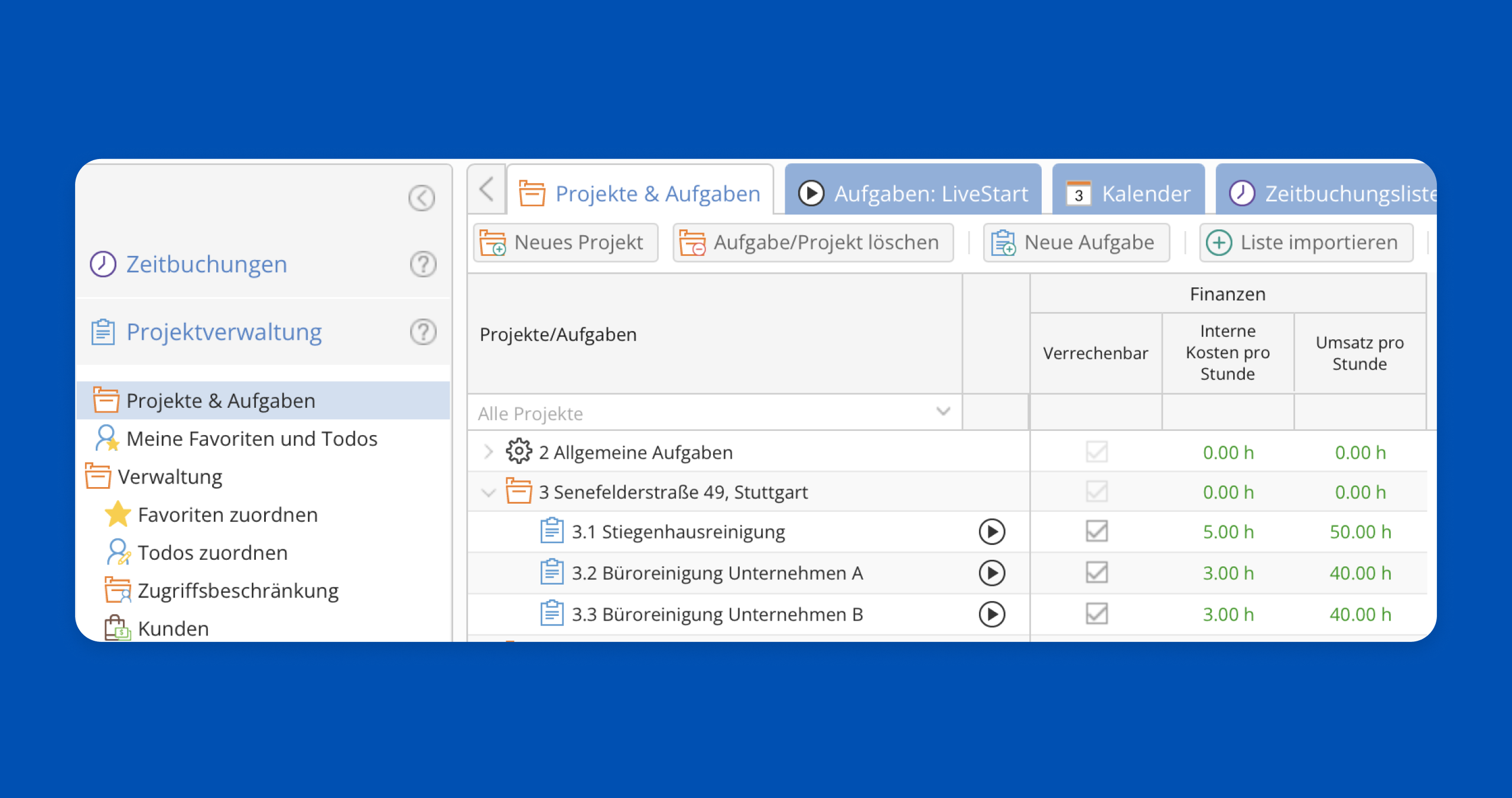Screen dimensions: 1512x798
Task: Open help icon next to Projektverwaltung
Action: (x=423, y=332)
